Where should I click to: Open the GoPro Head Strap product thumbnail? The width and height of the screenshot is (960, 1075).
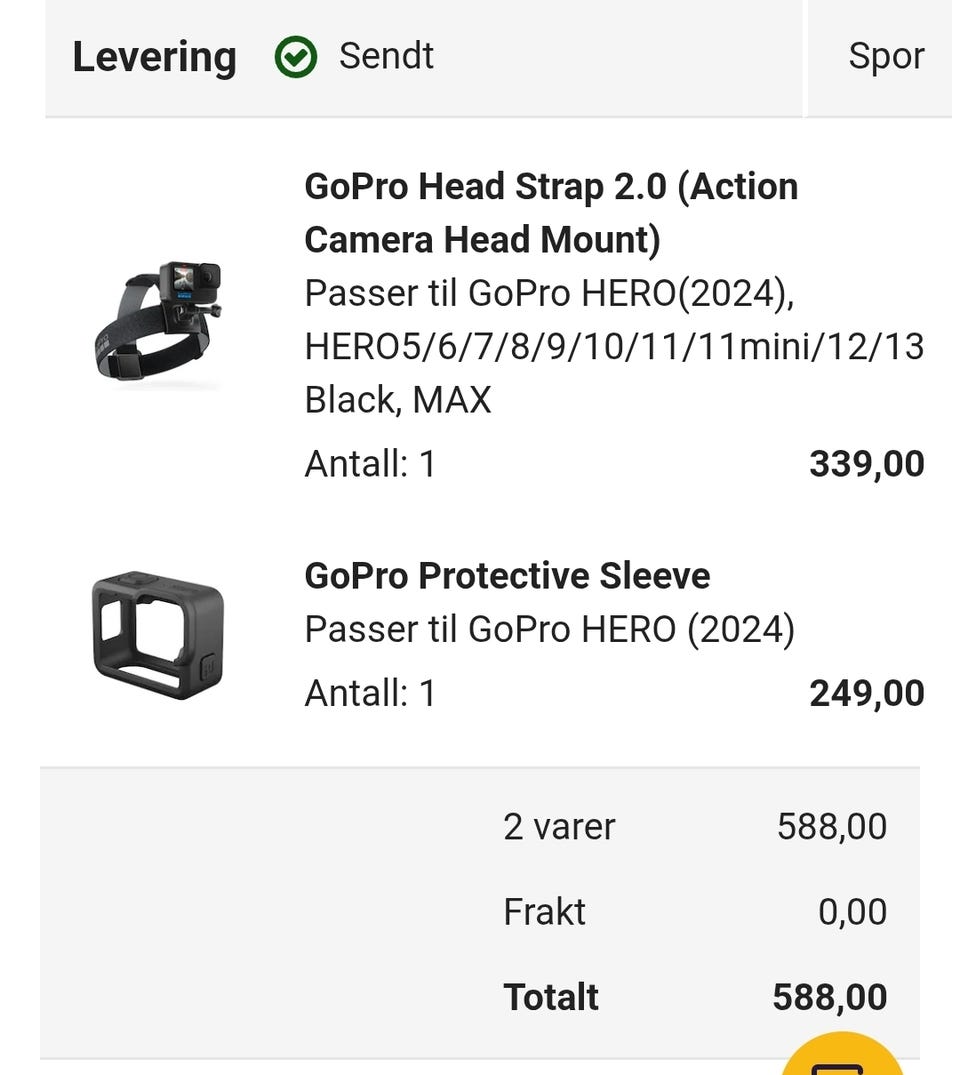(x=157, y=319)
